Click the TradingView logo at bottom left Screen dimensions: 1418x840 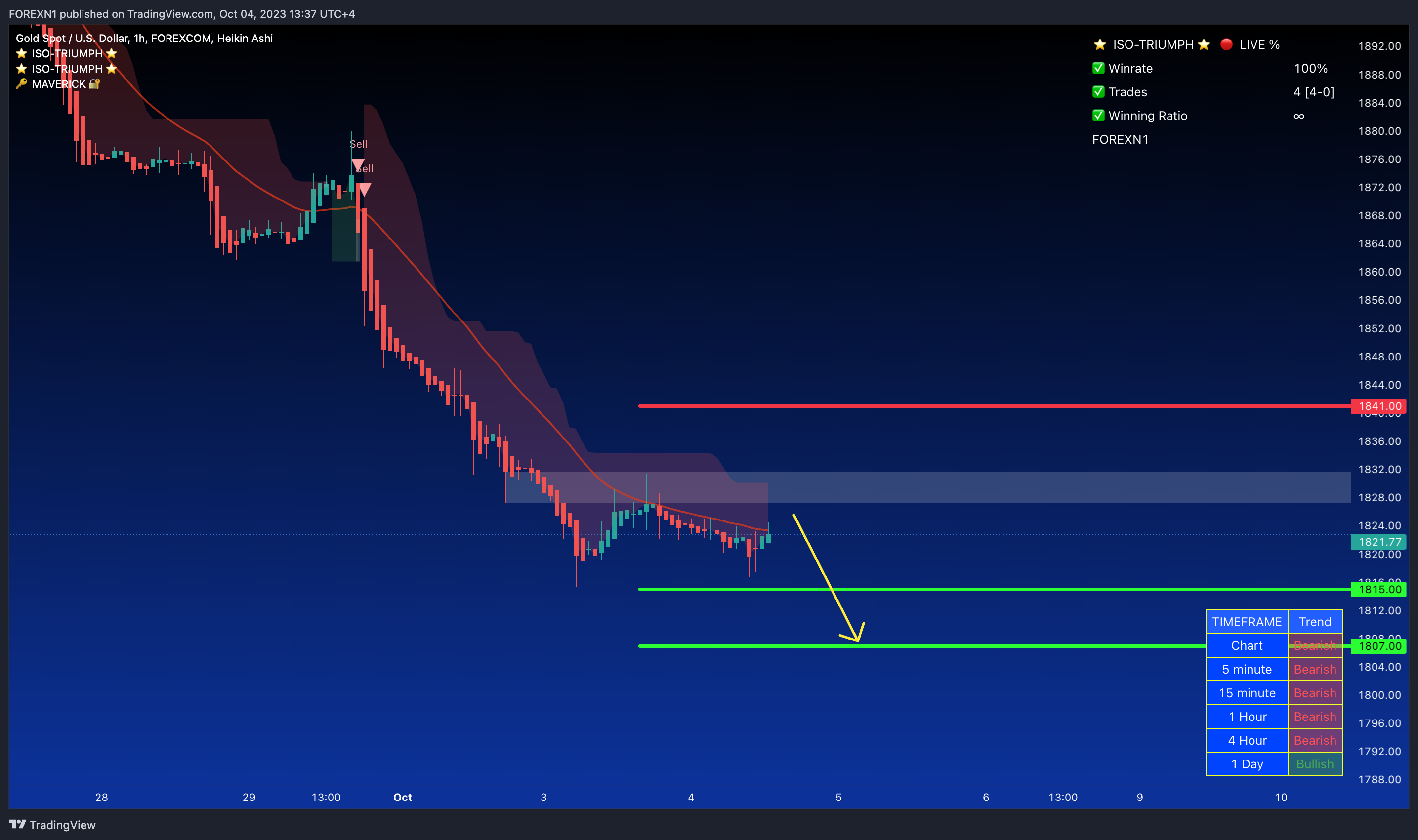tap(52, 824)
